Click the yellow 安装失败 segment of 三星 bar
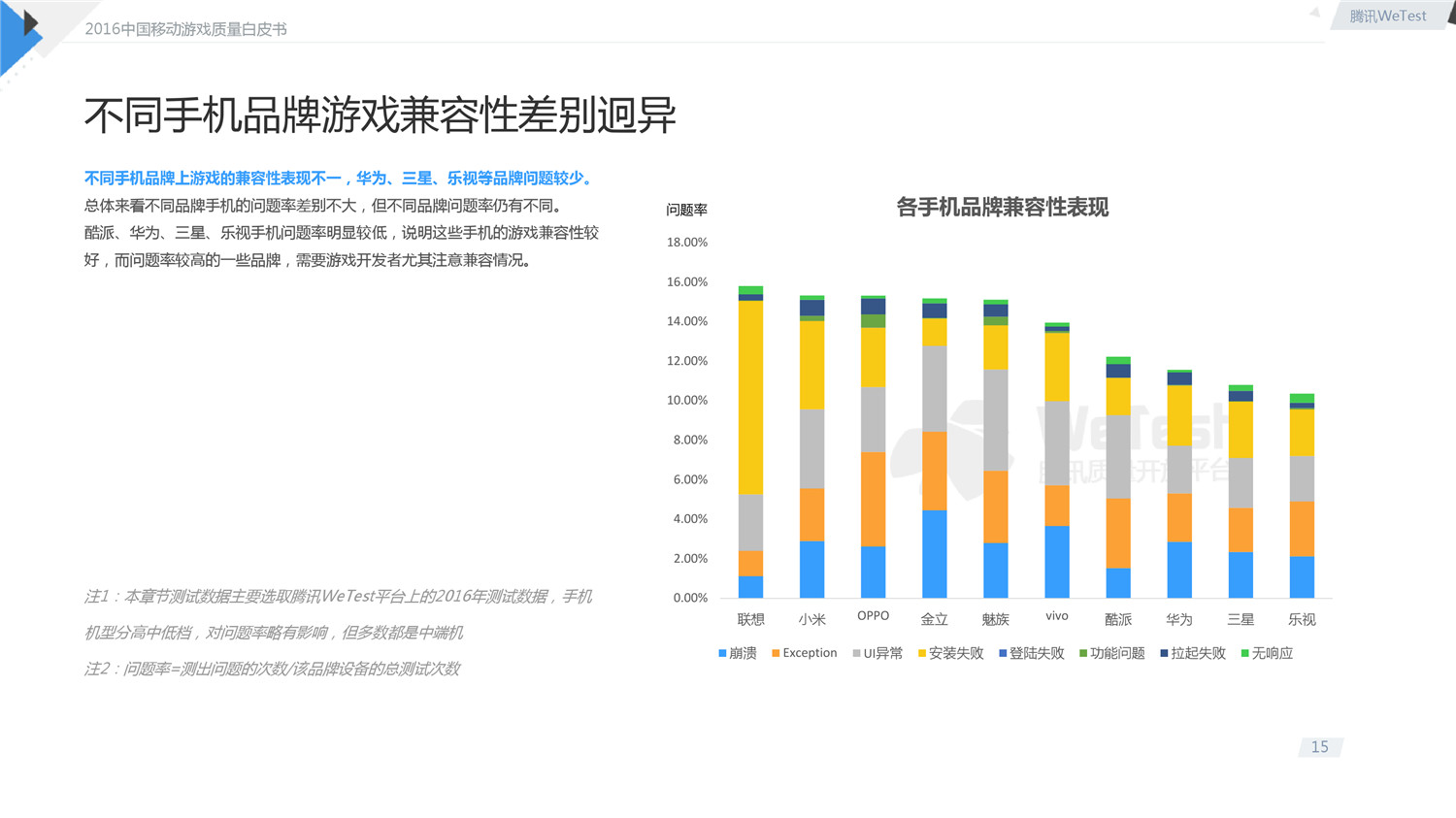Viewport: 1456px width, 818px height. click(x=1241, y=430)
